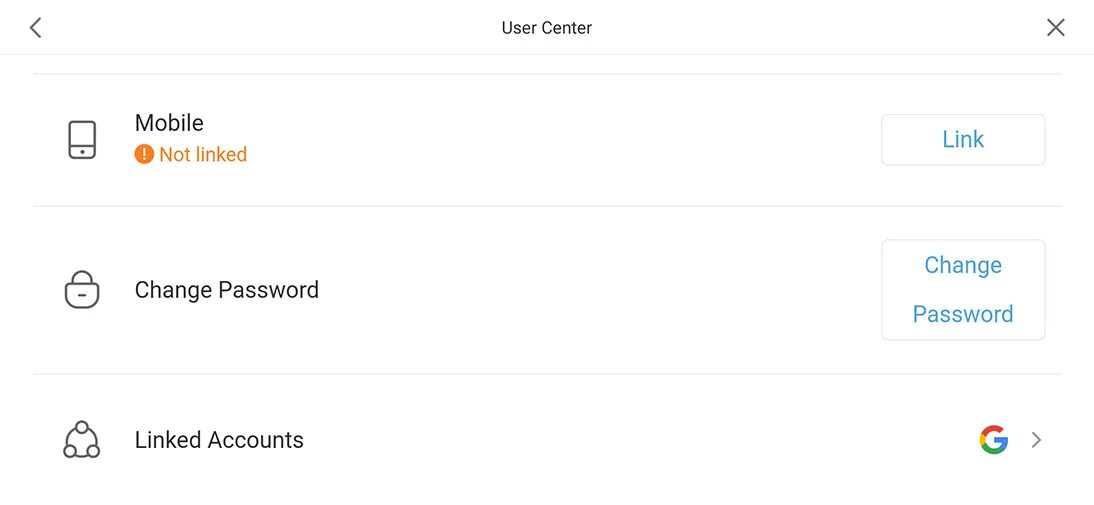Select the Mobile label text

point(169,123)
